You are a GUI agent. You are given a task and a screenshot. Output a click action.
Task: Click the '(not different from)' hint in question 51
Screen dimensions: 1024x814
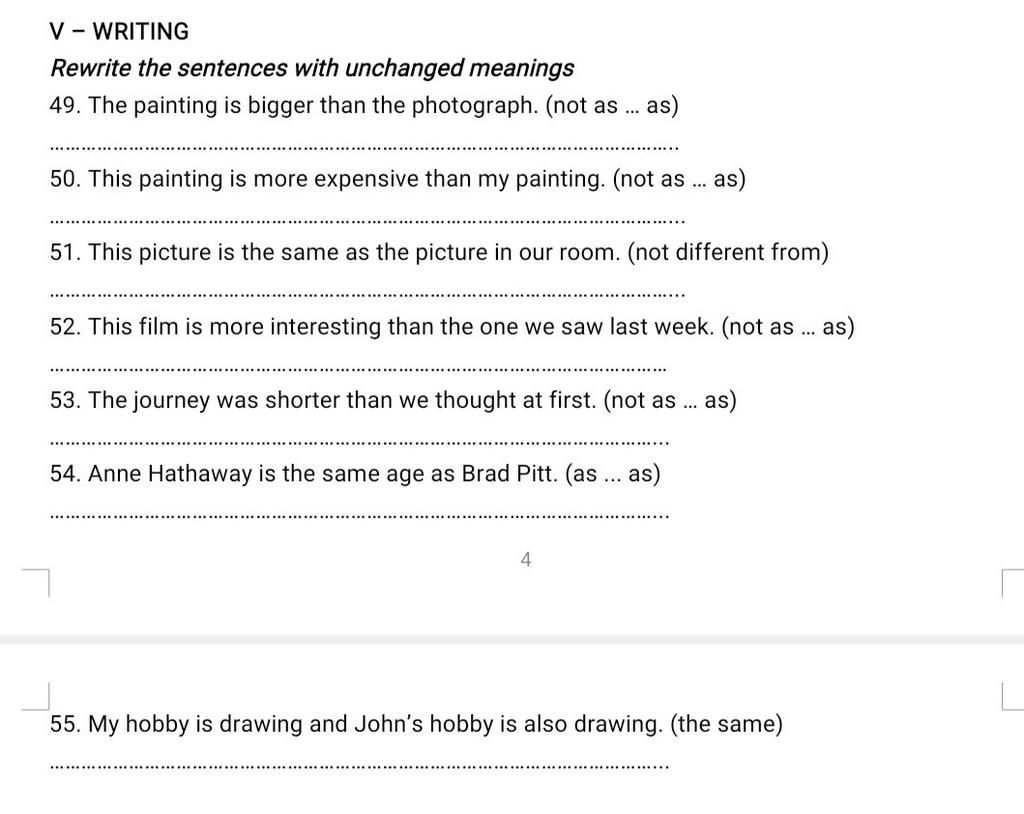pyautogui.click(x=728, y=252)
